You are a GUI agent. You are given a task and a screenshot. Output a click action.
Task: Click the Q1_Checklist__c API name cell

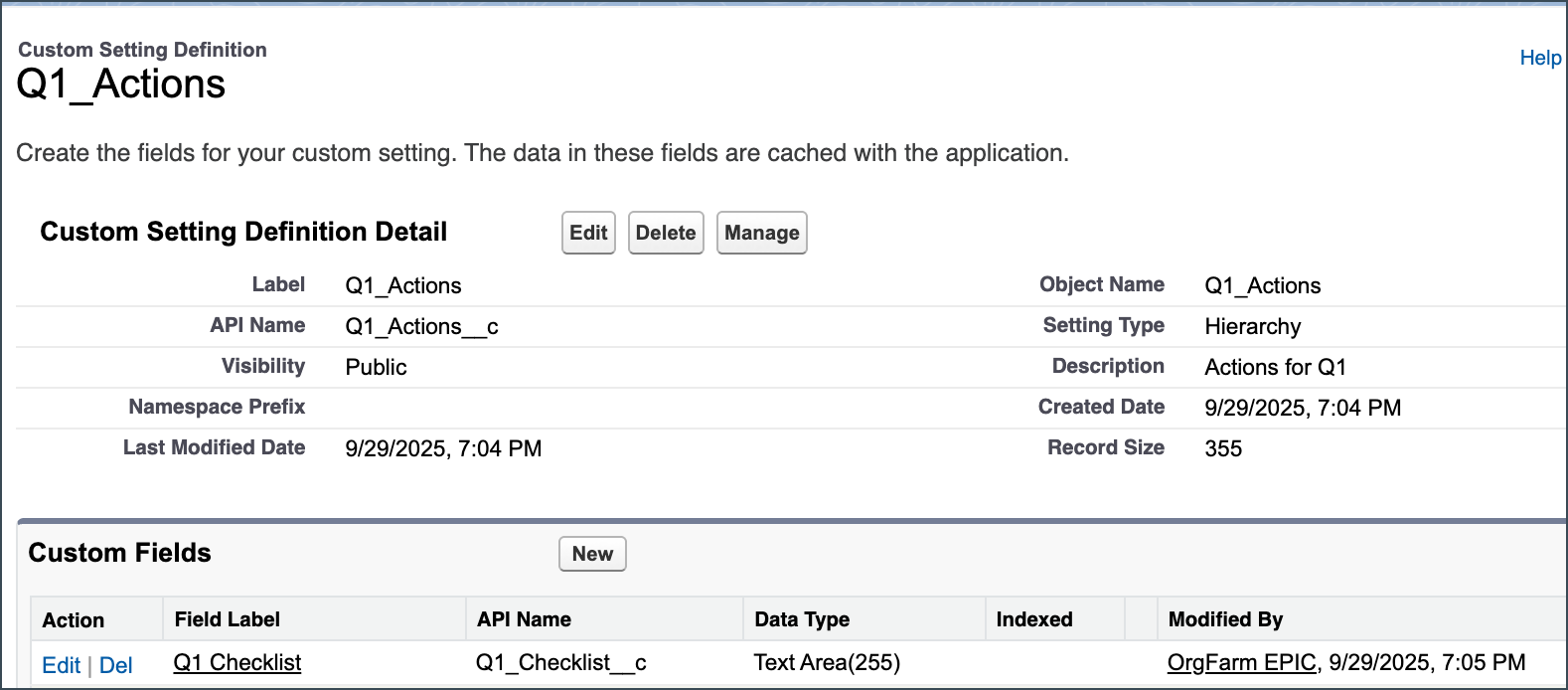tap(560, 663)
